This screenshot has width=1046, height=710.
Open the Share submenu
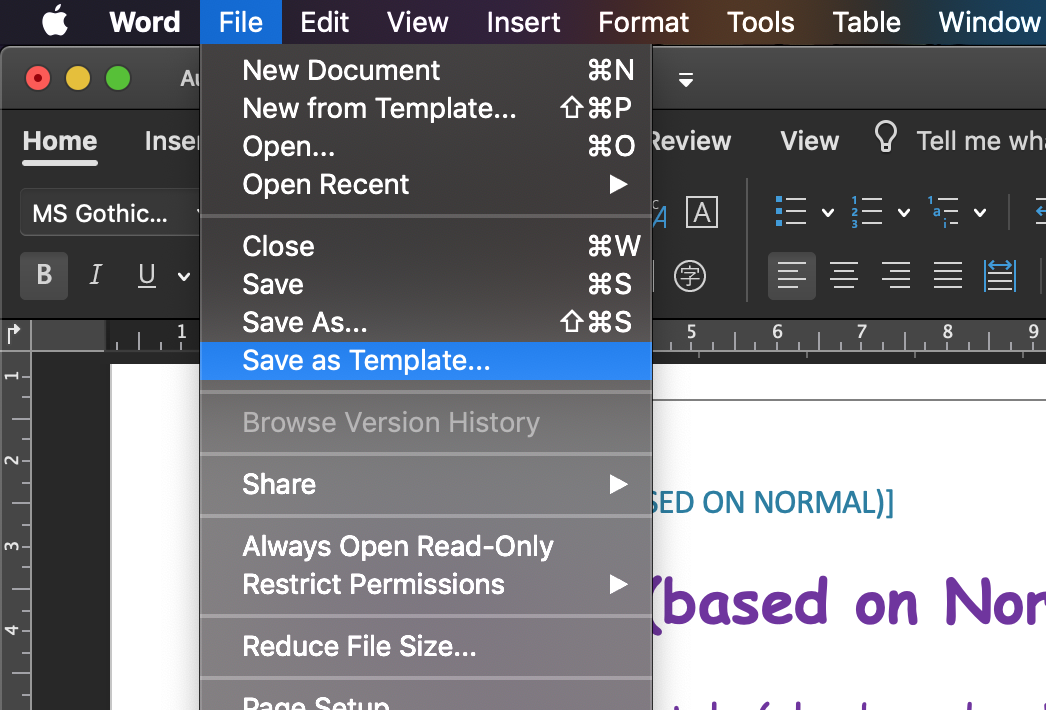coord(426,484)
